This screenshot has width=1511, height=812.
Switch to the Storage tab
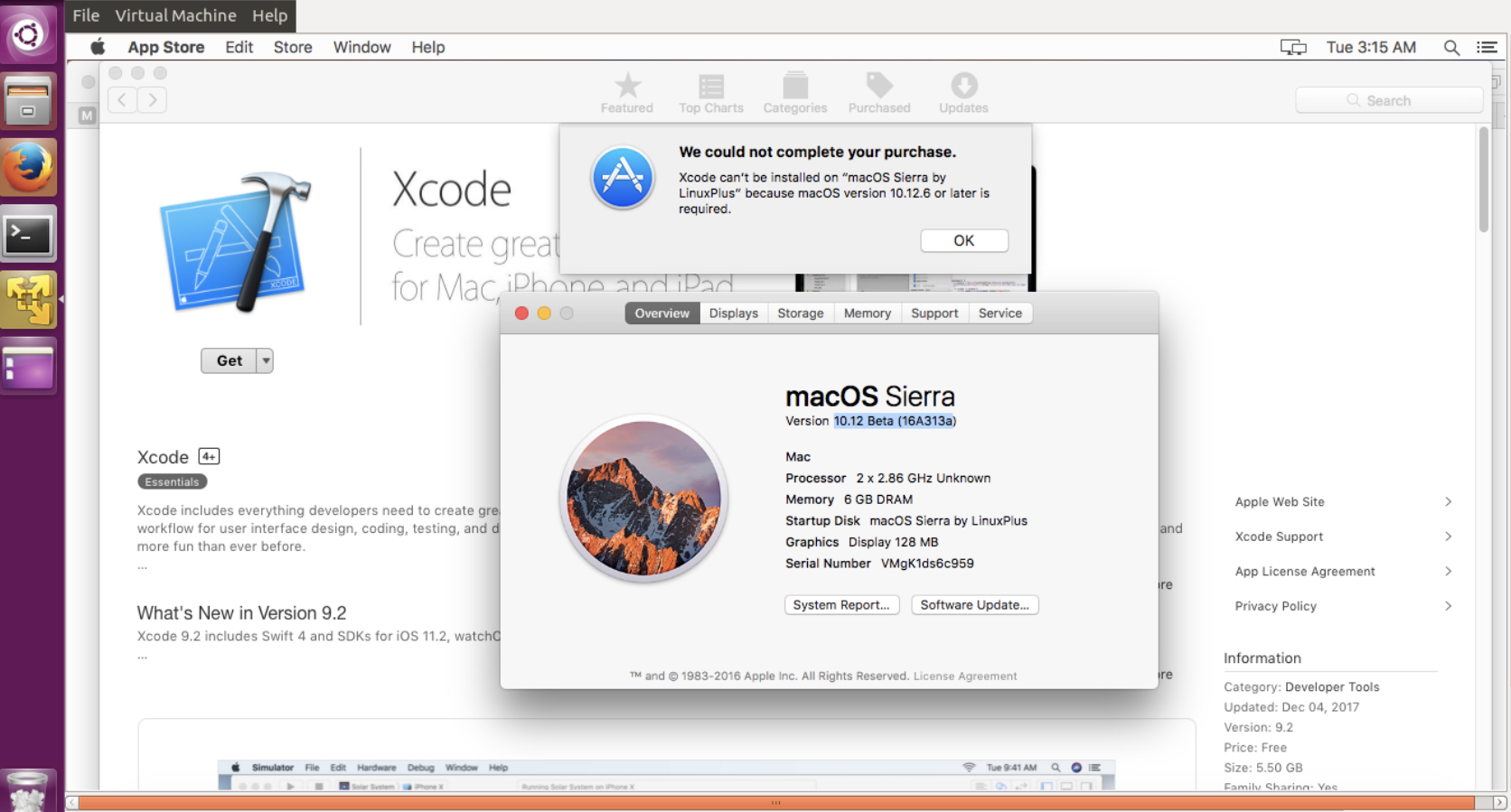800,313
